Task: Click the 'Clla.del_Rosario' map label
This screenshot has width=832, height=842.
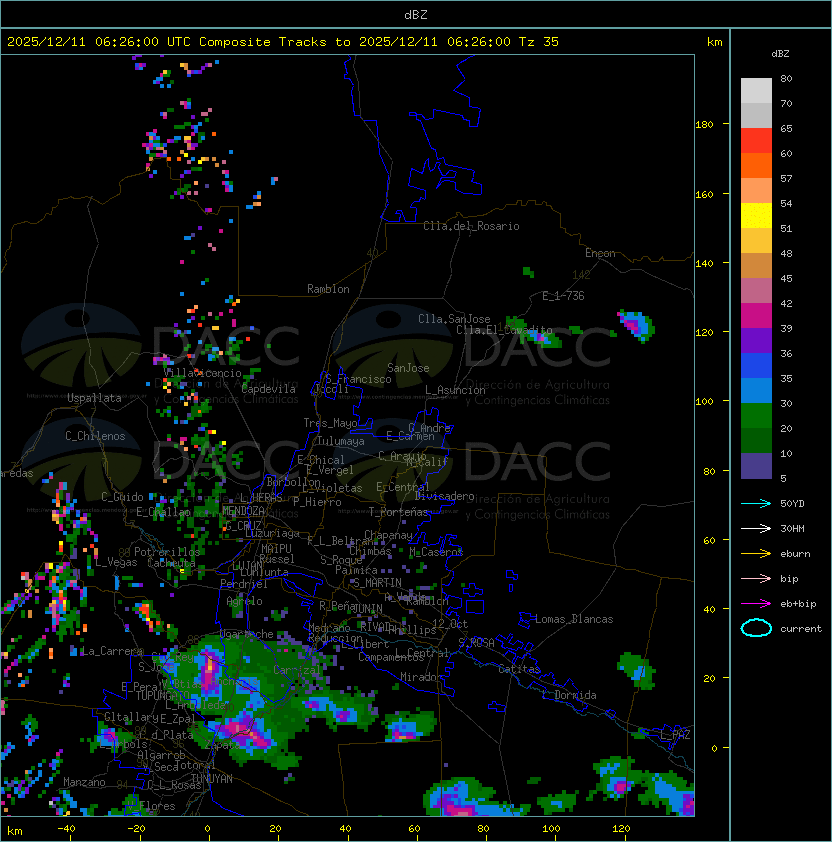Action: click(471, 226)
